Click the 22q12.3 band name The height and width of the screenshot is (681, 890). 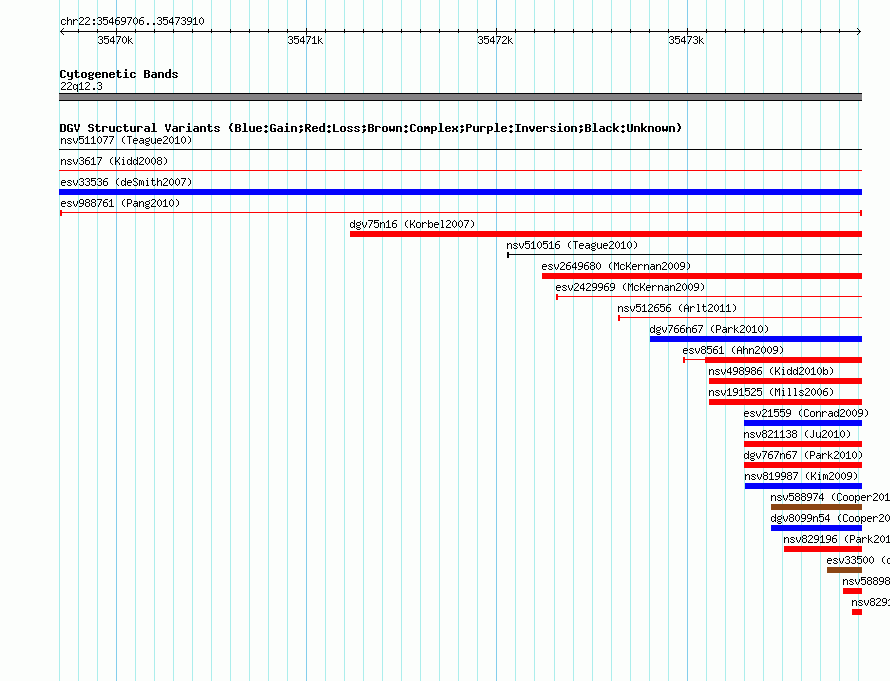tap(81, 86)
